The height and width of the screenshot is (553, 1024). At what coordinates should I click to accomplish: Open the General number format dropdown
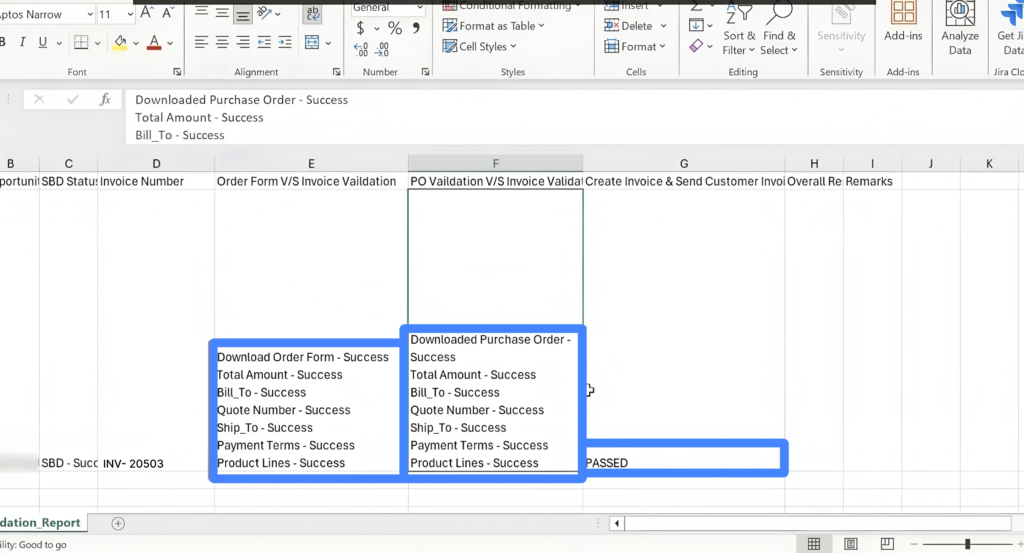coord(419,7)
